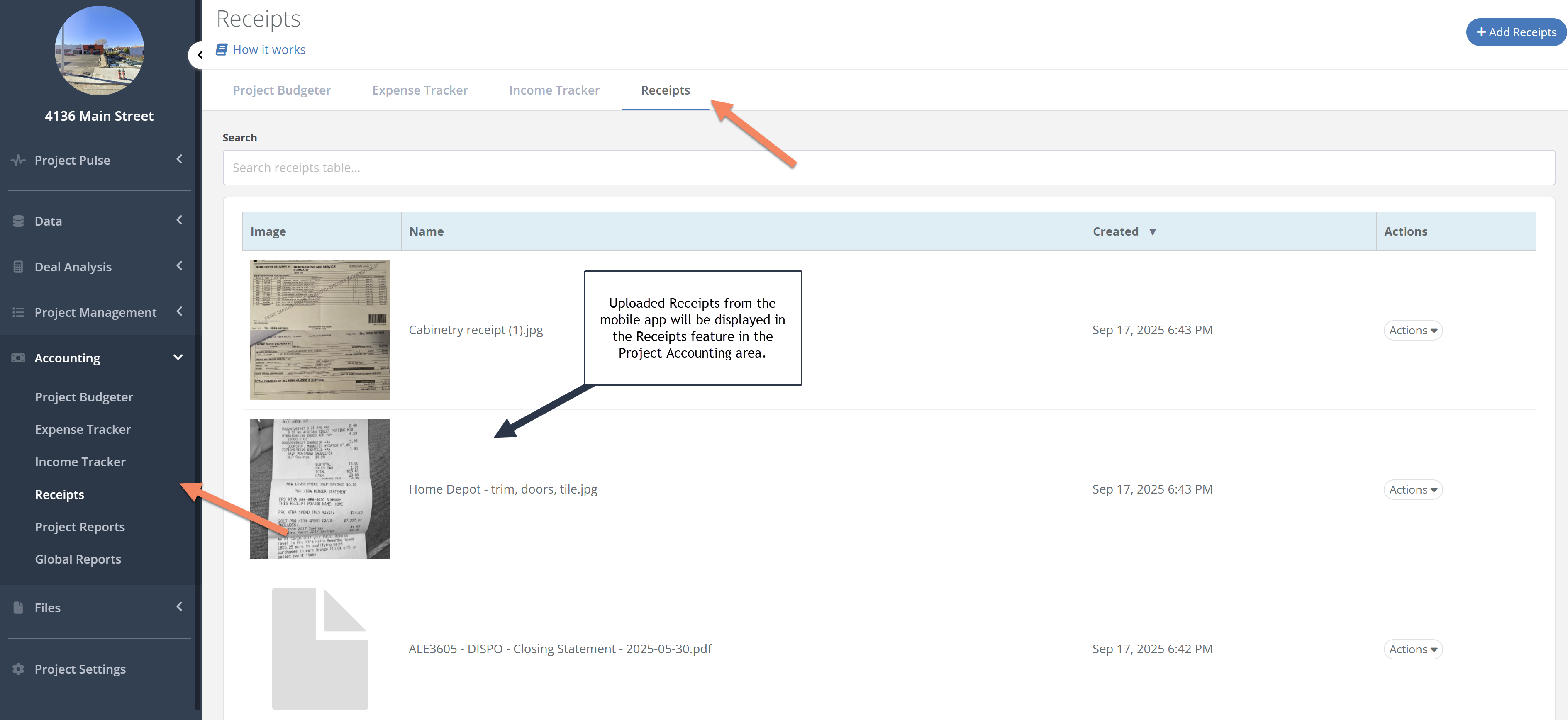Open Actions dropdown for Home Depot receipt

click(x=1412, y=490)
